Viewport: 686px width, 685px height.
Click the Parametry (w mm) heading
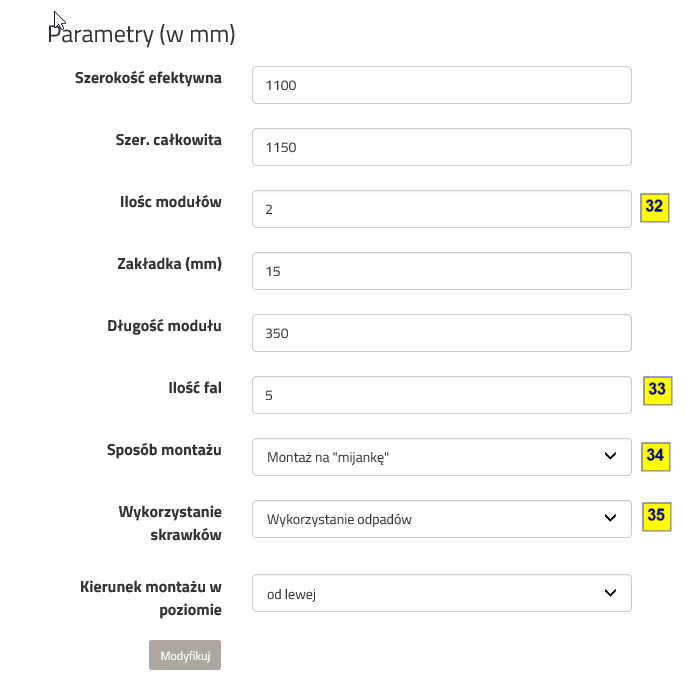coord(141,35)
